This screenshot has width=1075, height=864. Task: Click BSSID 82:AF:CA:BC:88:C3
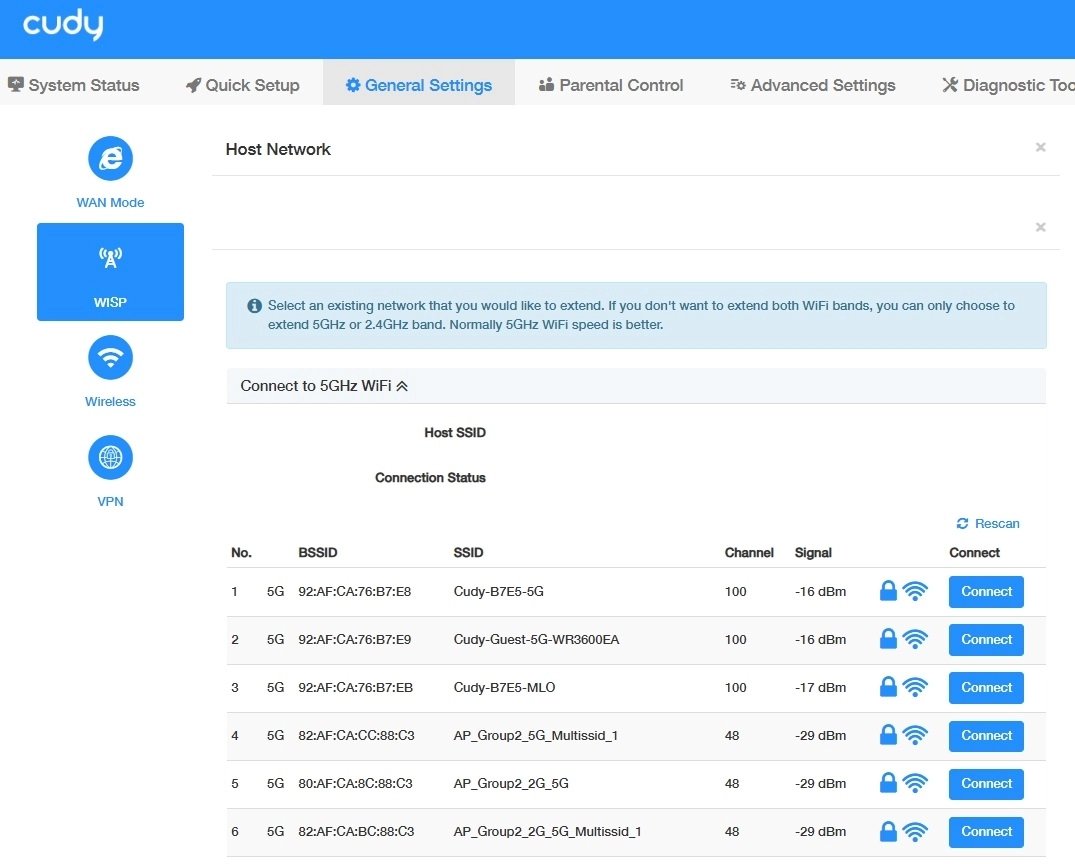tap(356, 832)
